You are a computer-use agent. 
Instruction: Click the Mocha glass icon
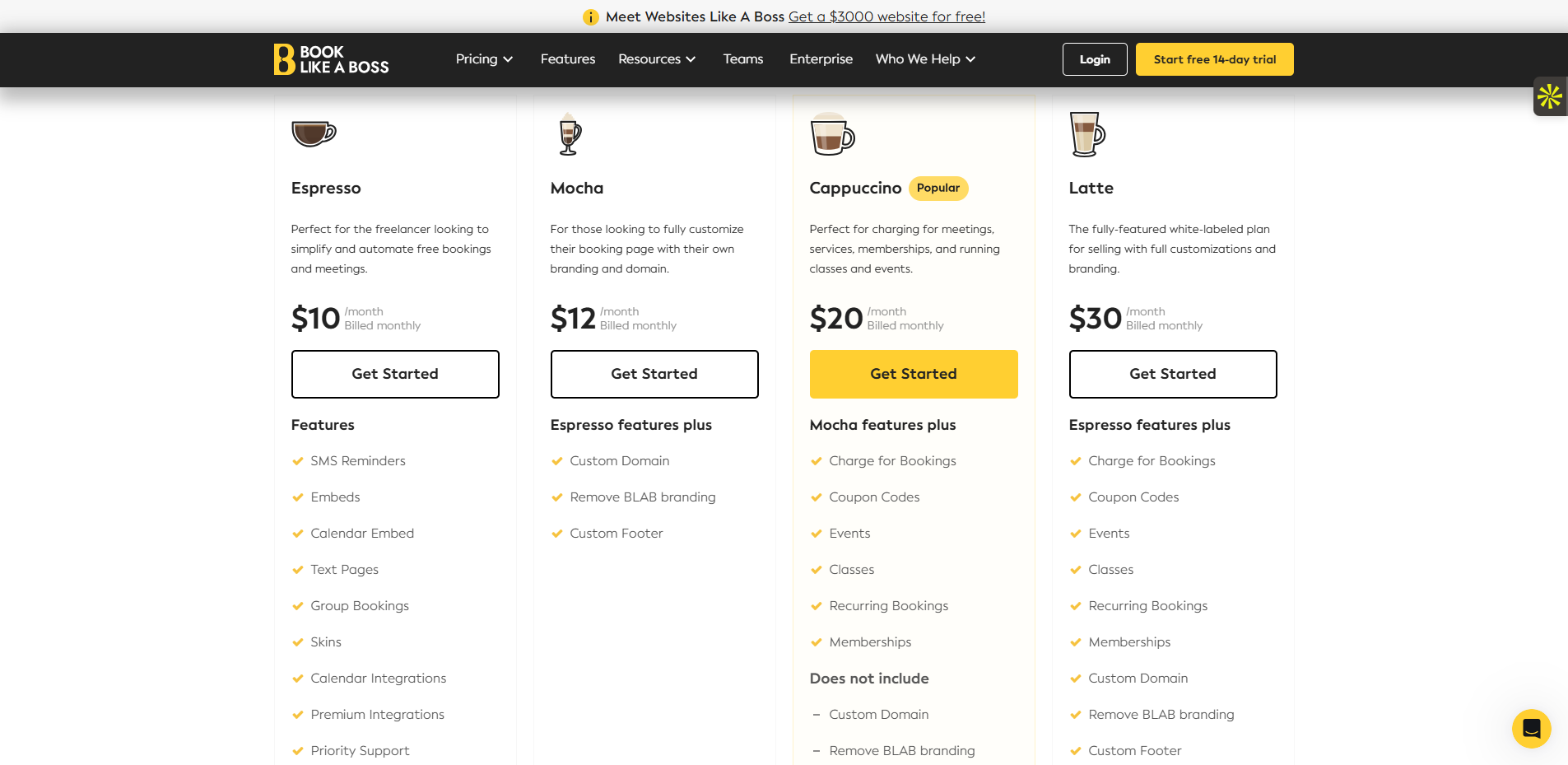coord(569,134)
